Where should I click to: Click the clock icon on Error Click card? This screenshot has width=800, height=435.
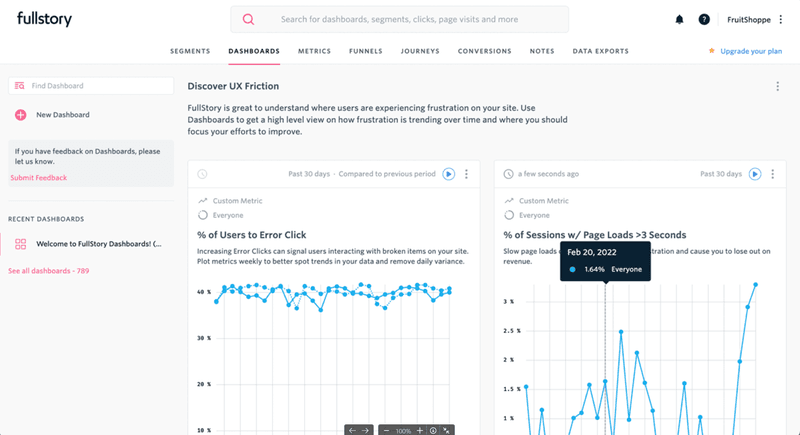[203, 174]
